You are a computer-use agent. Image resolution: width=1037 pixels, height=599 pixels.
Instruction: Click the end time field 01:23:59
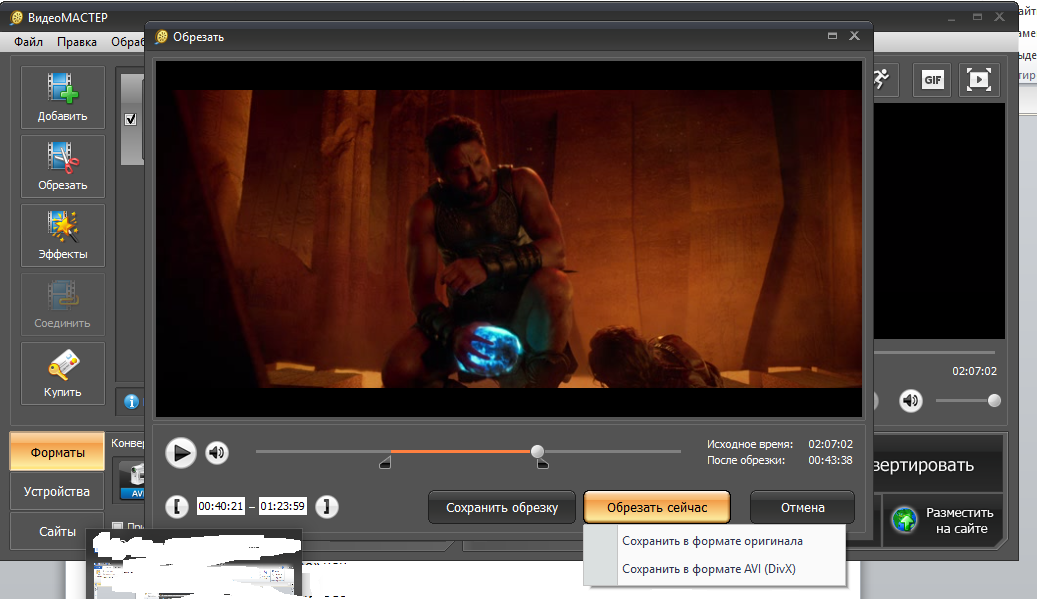click(282, 506)
